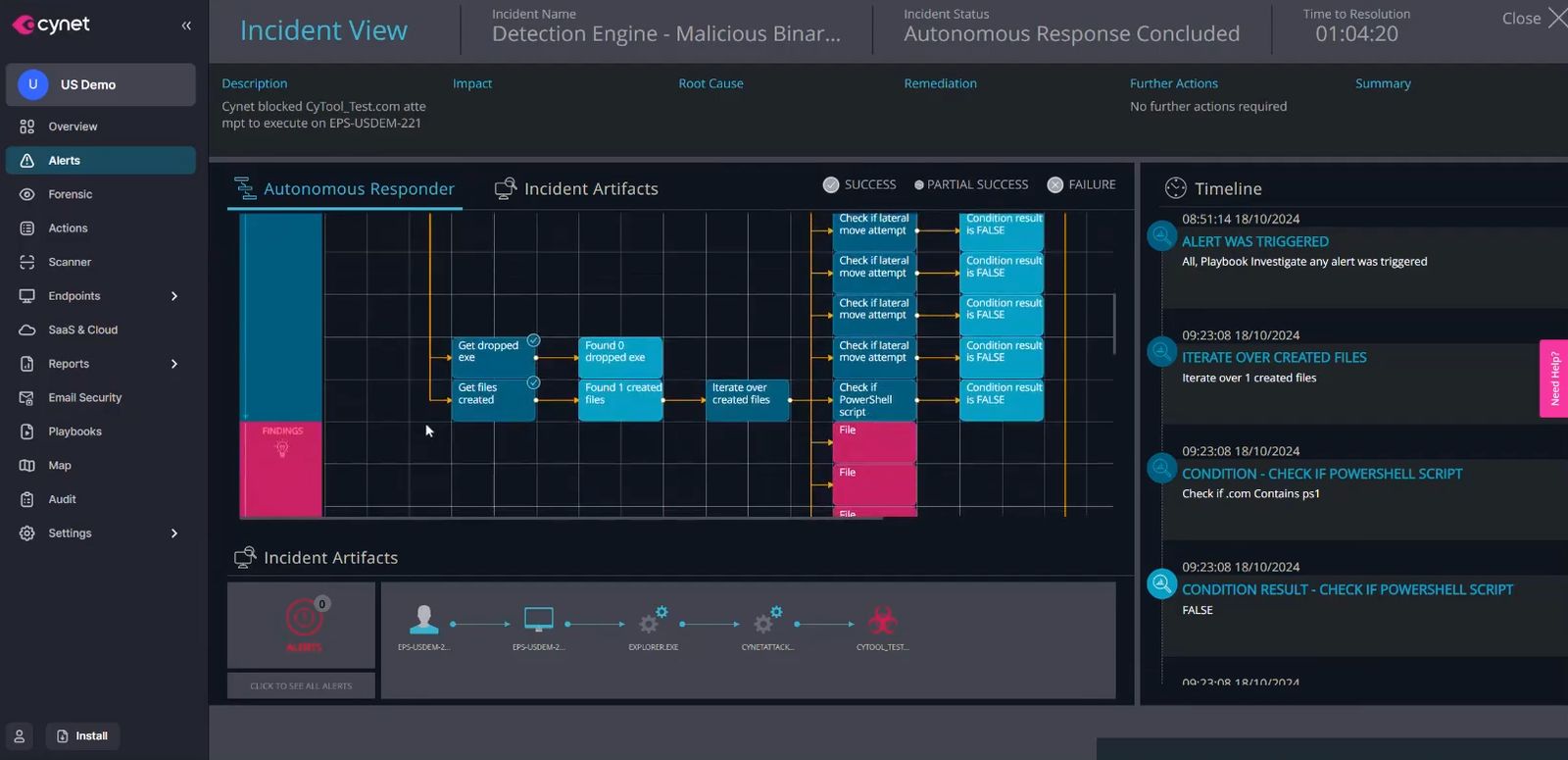The width and height of the screenshot is (1568, 760).
Task: Click the CYNETATTACK process gear icon
Action: [767, 621]
